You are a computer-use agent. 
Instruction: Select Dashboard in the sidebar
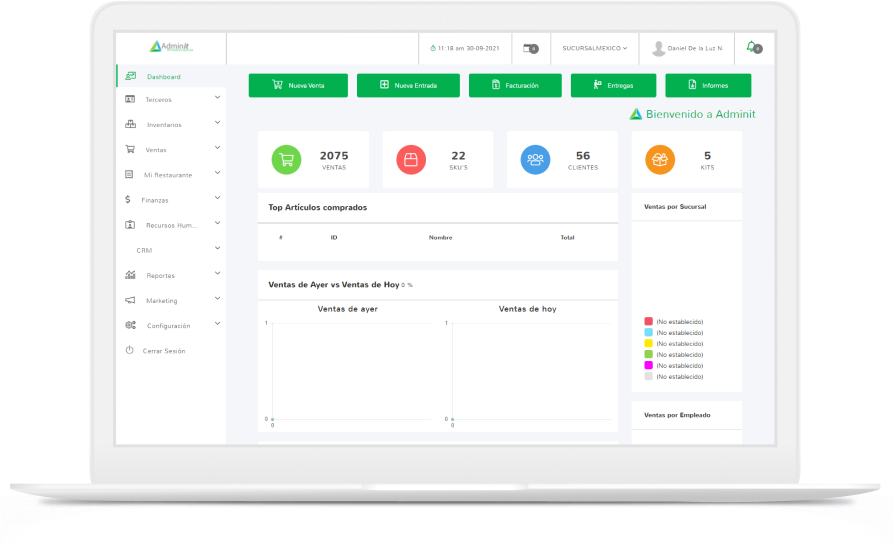(163, 77)
